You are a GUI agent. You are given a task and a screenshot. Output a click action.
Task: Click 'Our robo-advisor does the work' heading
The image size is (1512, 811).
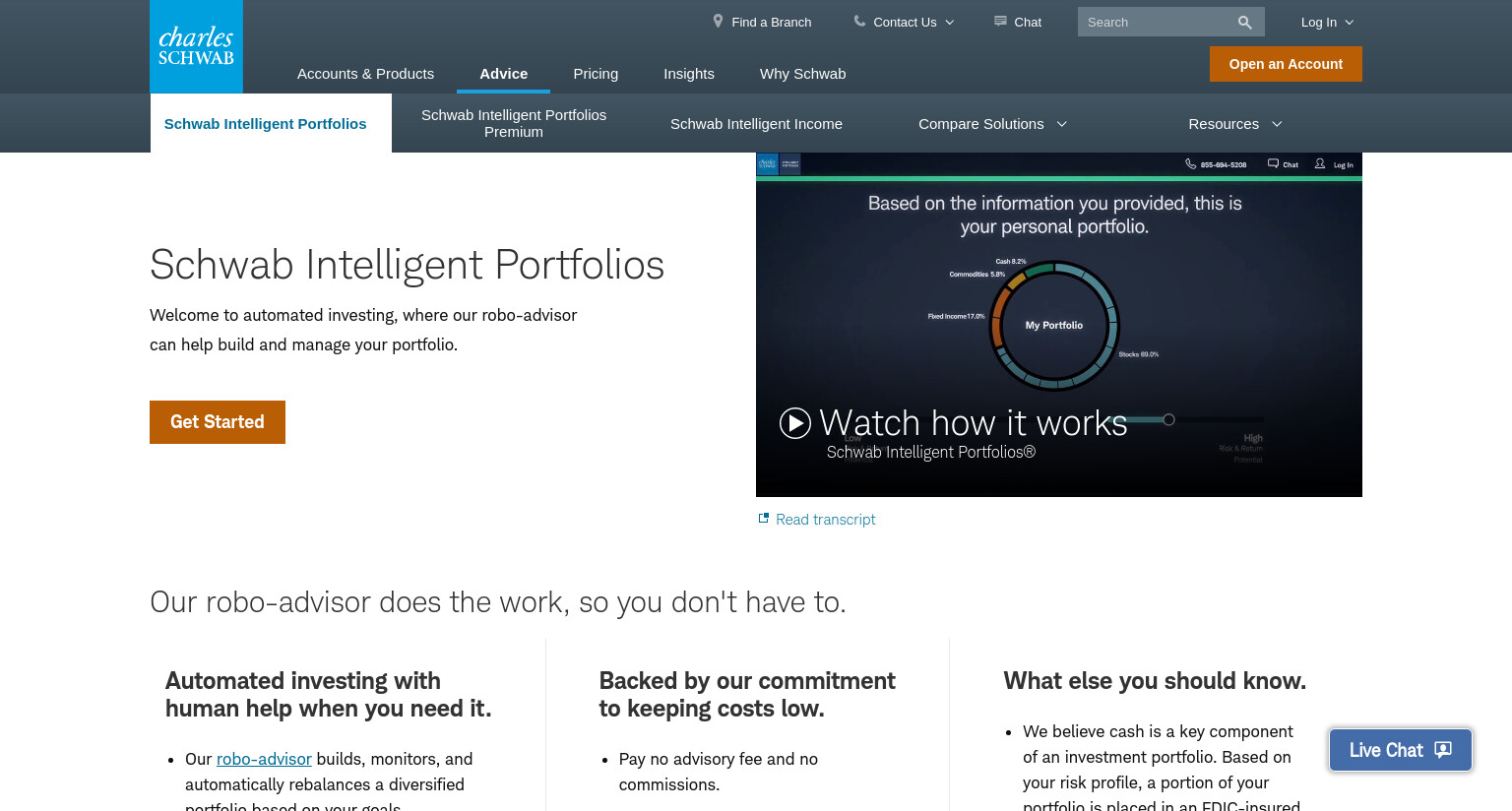[498, 601]
